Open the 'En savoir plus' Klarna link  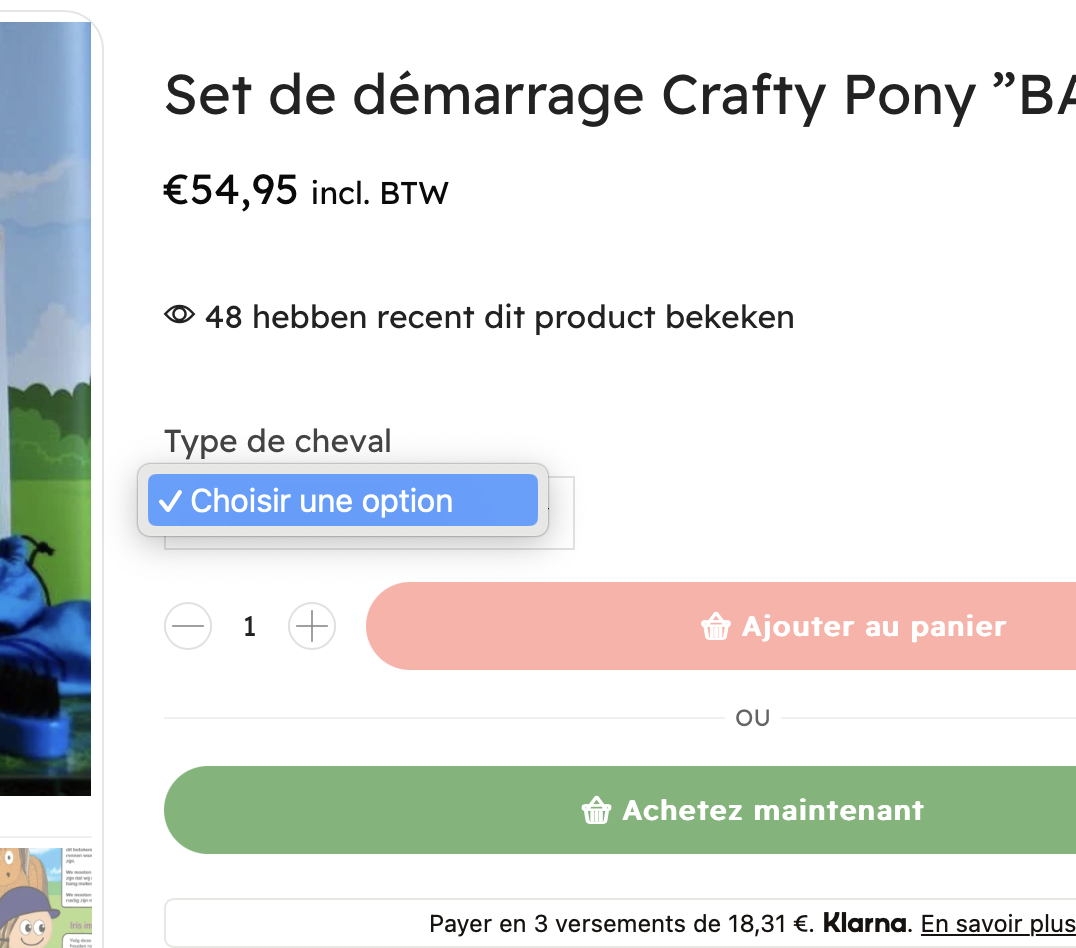[998, 923]
